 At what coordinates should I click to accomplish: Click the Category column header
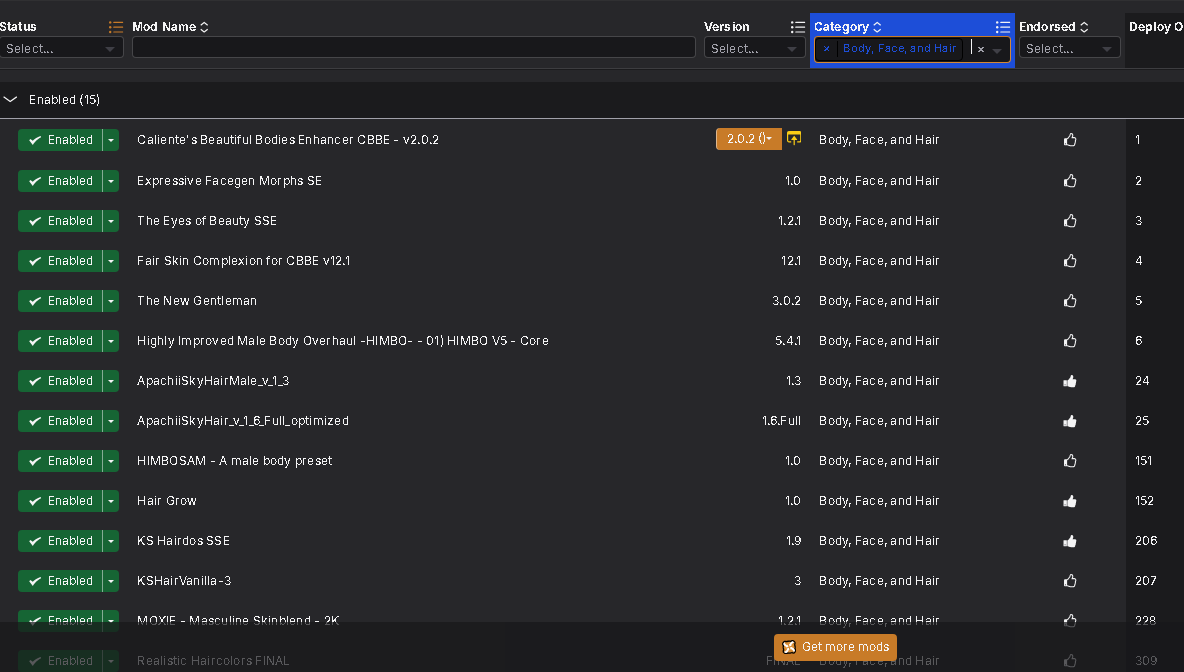pos(841,27)
